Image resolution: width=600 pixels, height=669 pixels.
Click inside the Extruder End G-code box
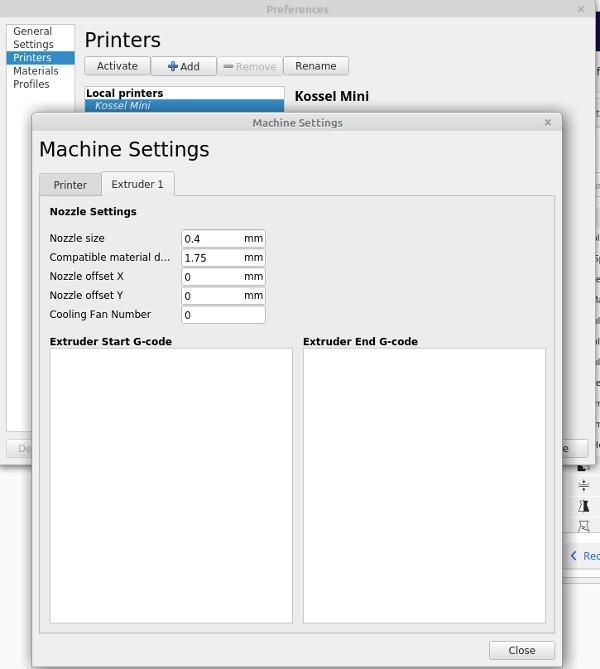point(424,486)
